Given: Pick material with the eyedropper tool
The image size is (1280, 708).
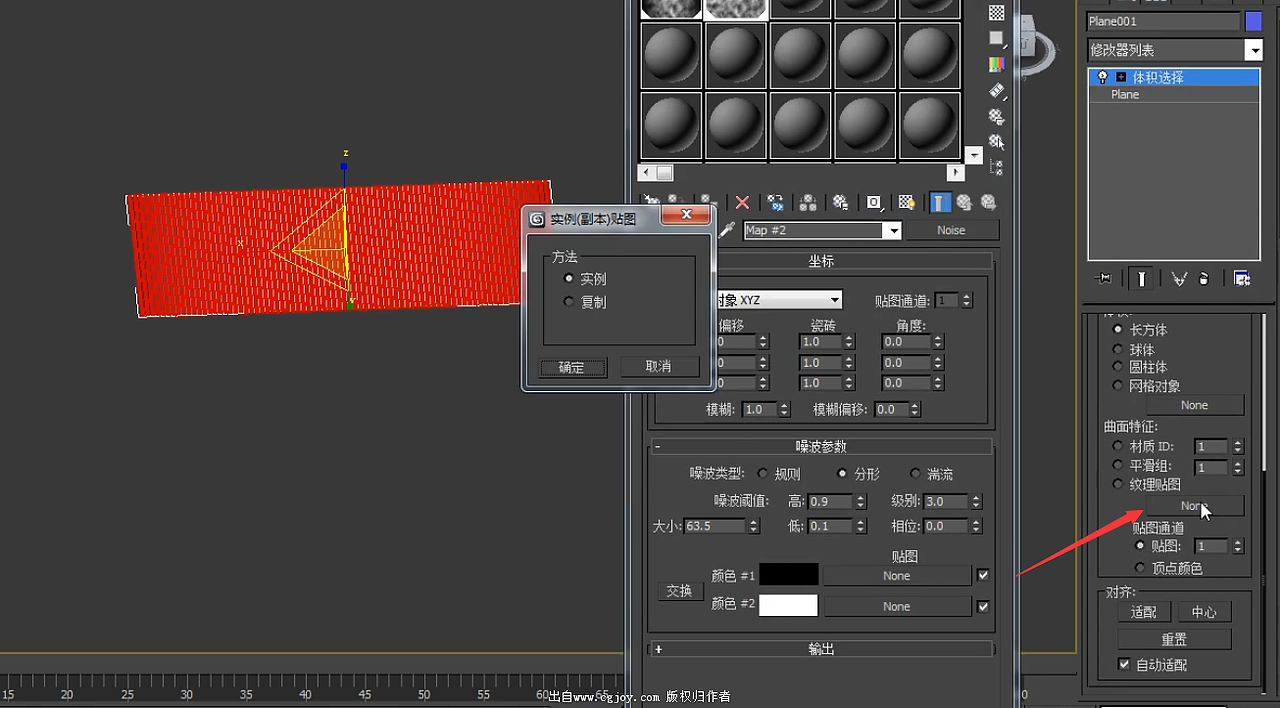Looking at the screenshot, I should coord(728,228).
